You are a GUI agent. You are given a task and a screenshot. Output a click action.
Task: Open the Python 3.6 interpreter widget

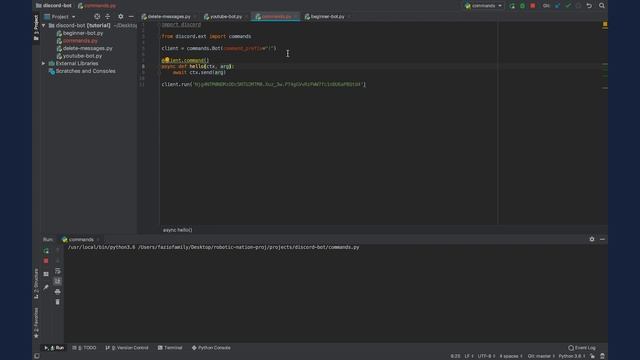click(571, 356)
